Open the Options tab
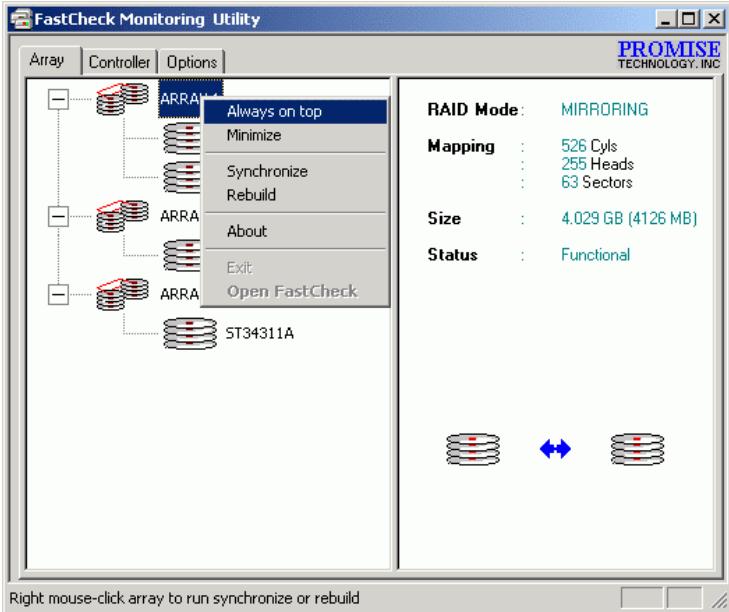The image size is (729, 612). point(192,62)
